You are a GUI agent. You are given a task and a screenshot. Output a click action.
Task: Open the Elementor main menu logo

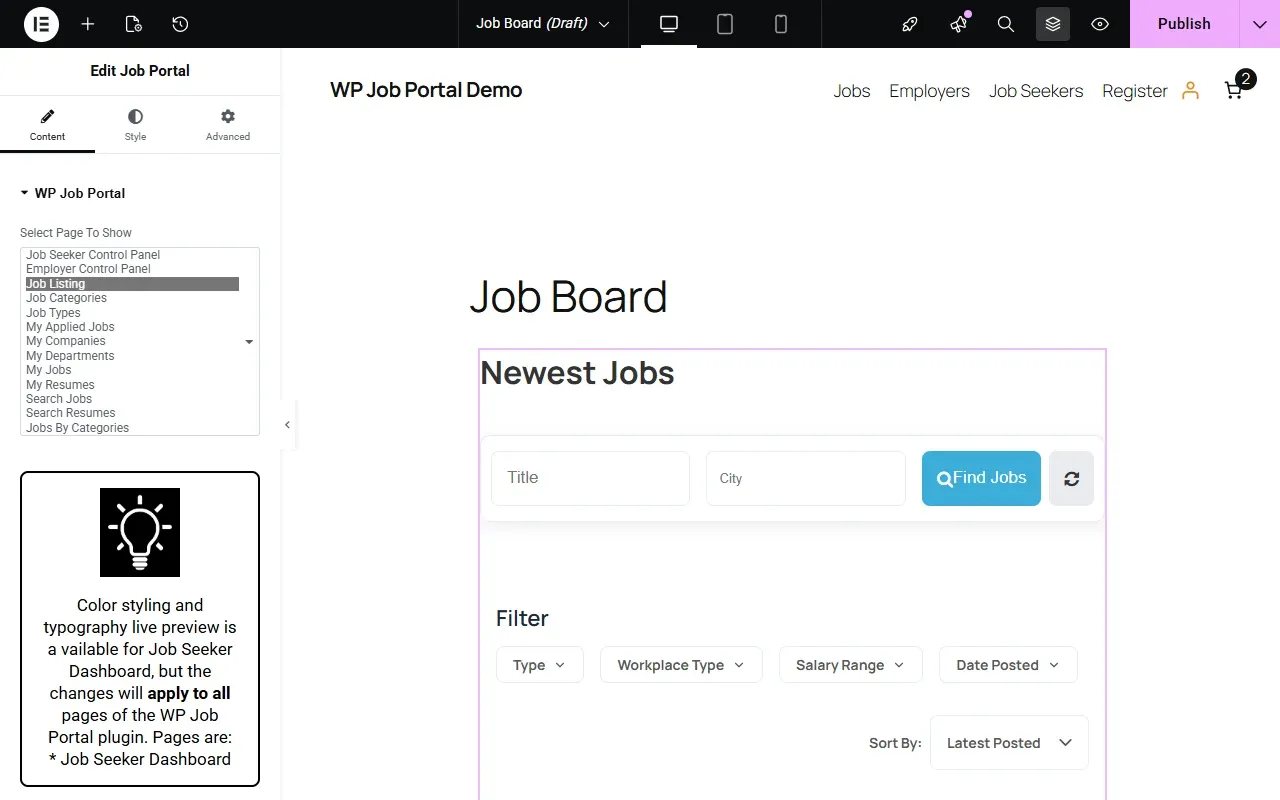point(41,24)
